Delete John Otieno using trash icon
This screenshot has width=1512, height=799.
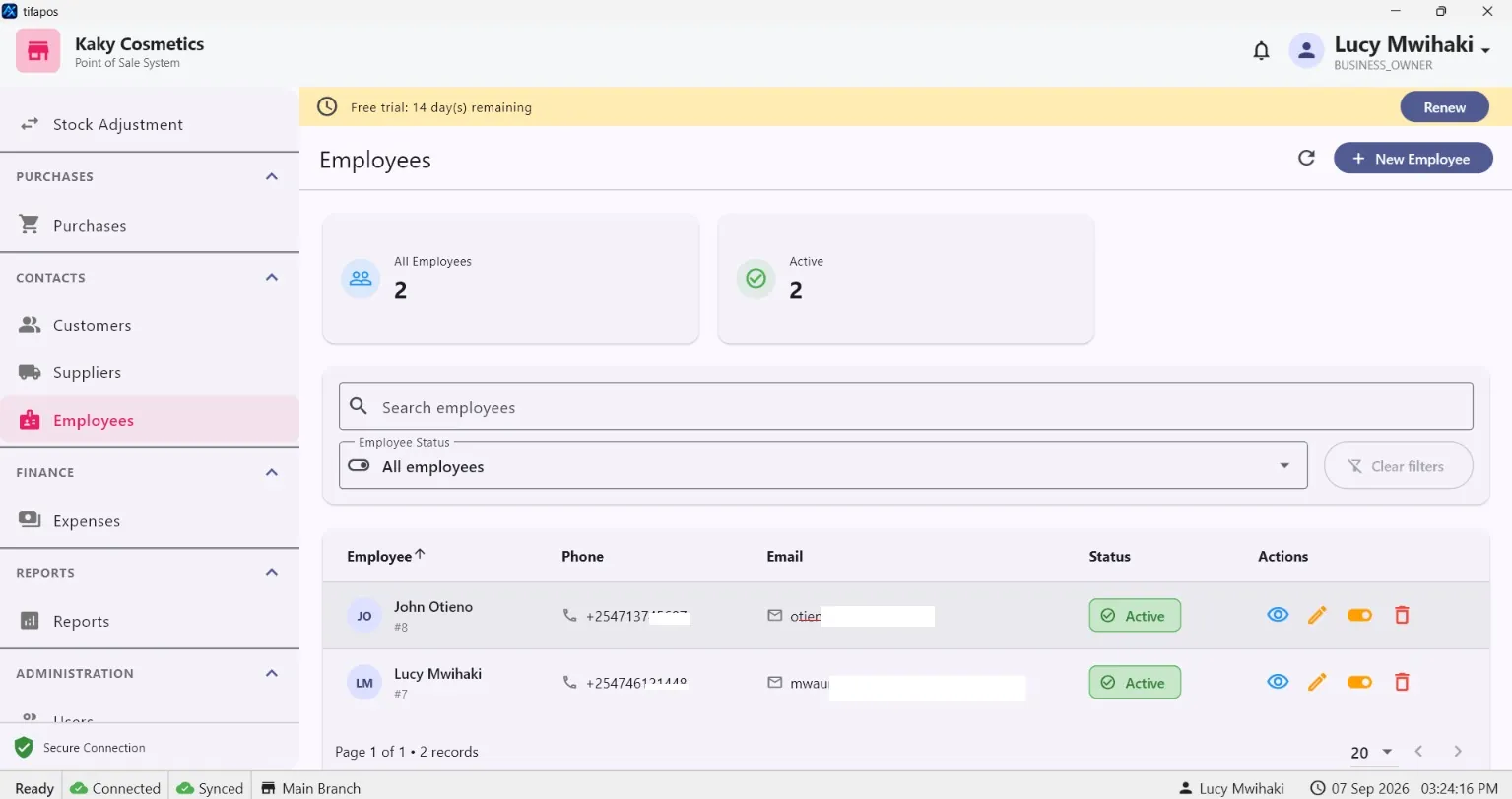[1402, 615]
